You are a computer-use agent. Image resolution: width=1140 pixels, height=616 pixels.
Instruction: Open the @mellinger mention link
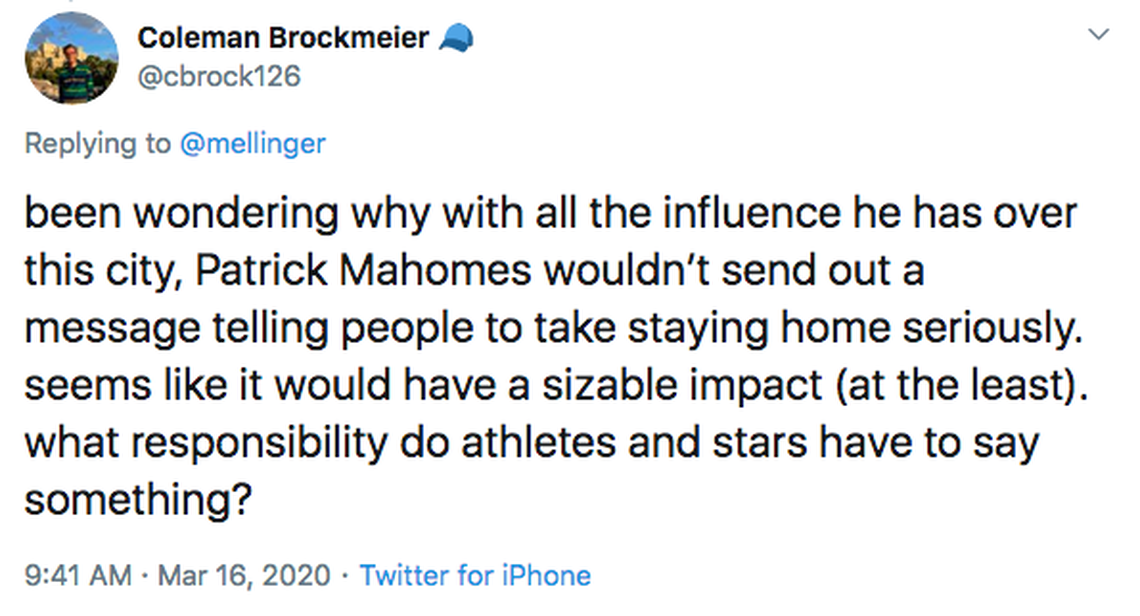(252, 143)
